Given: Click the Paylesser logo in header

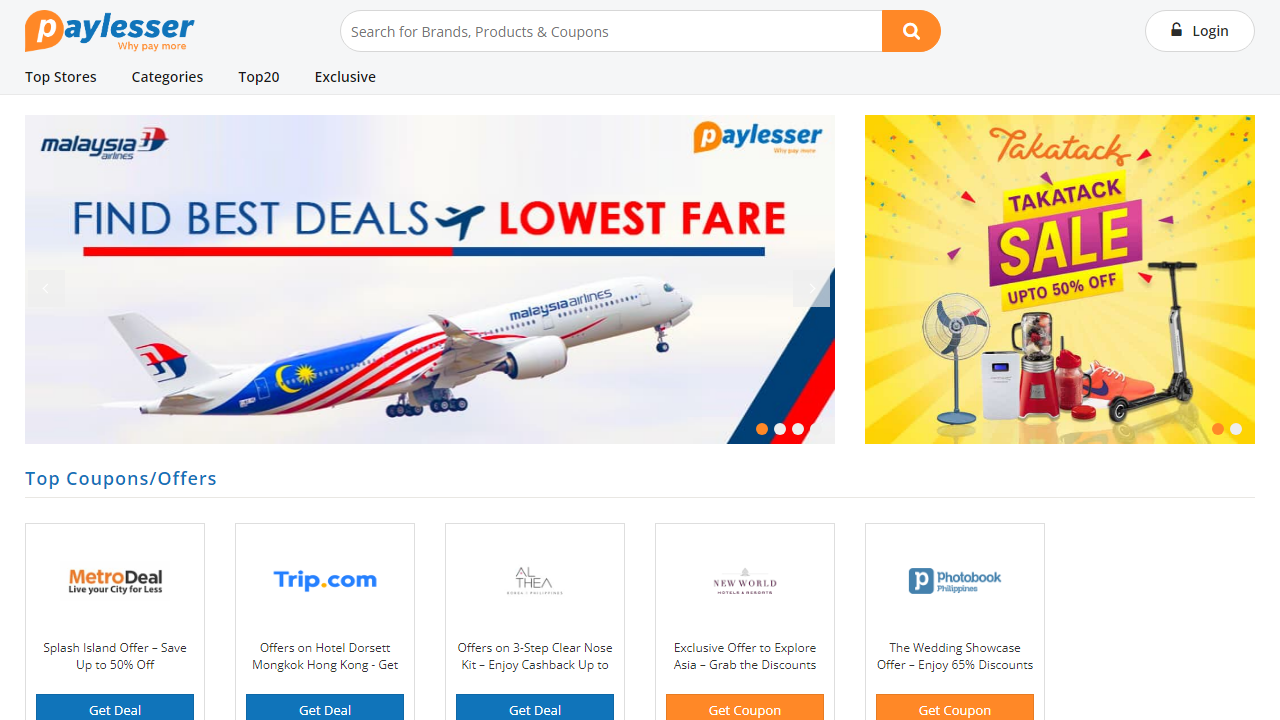Looking at the screenshot, I should tap(109, 30).
